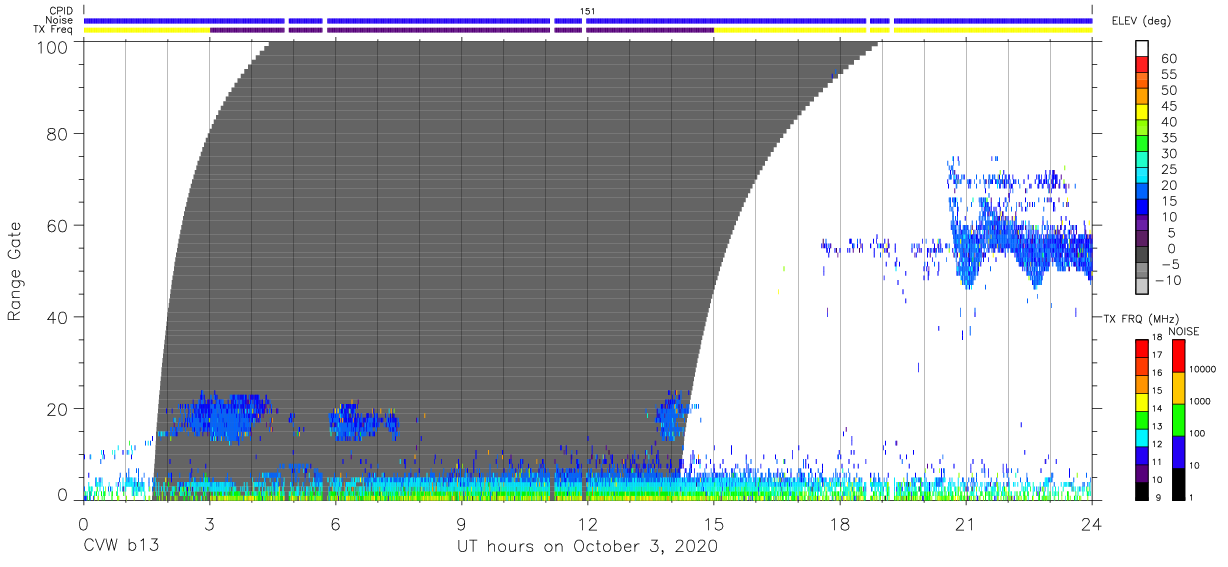Click the 30 tick on ELEV colorbar
Screen dimensions: 1228x567
click(1167, 154)
